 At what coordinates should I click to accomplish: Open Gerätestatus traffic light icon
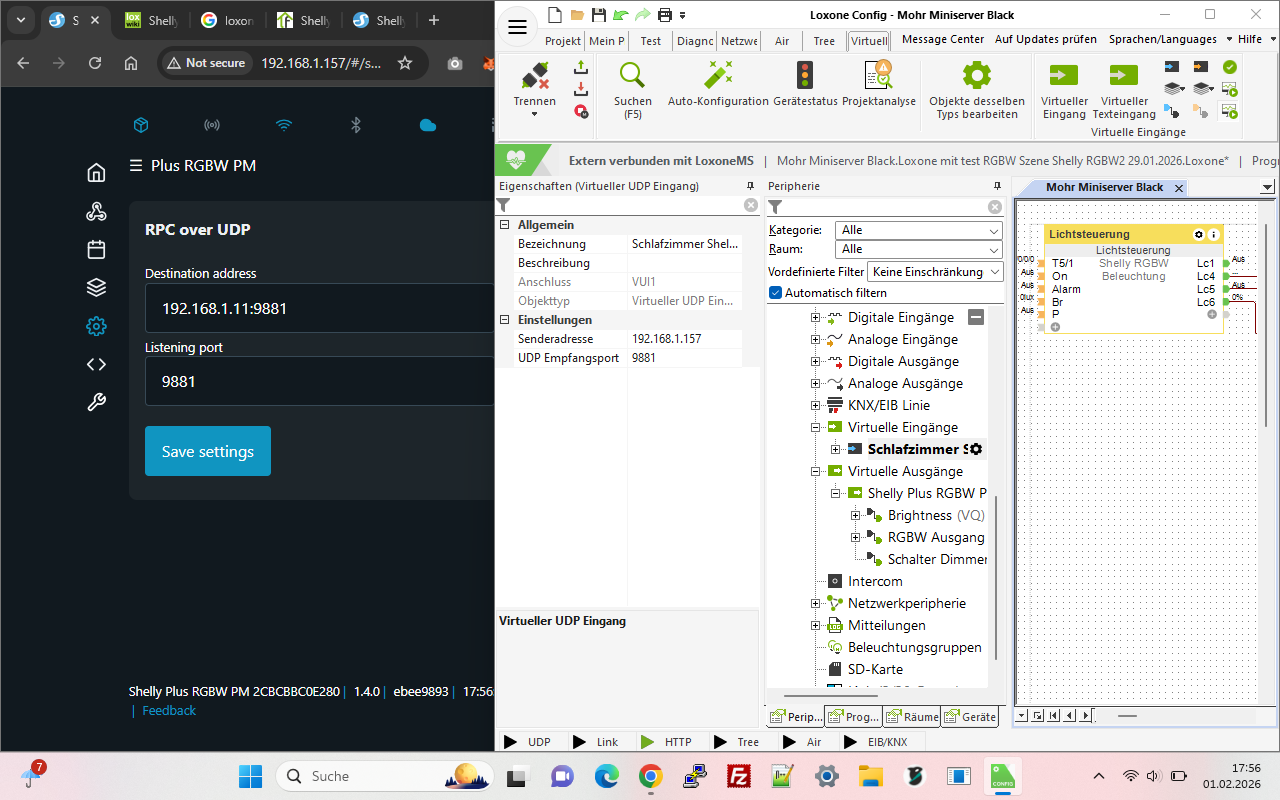tap(803, 75)
